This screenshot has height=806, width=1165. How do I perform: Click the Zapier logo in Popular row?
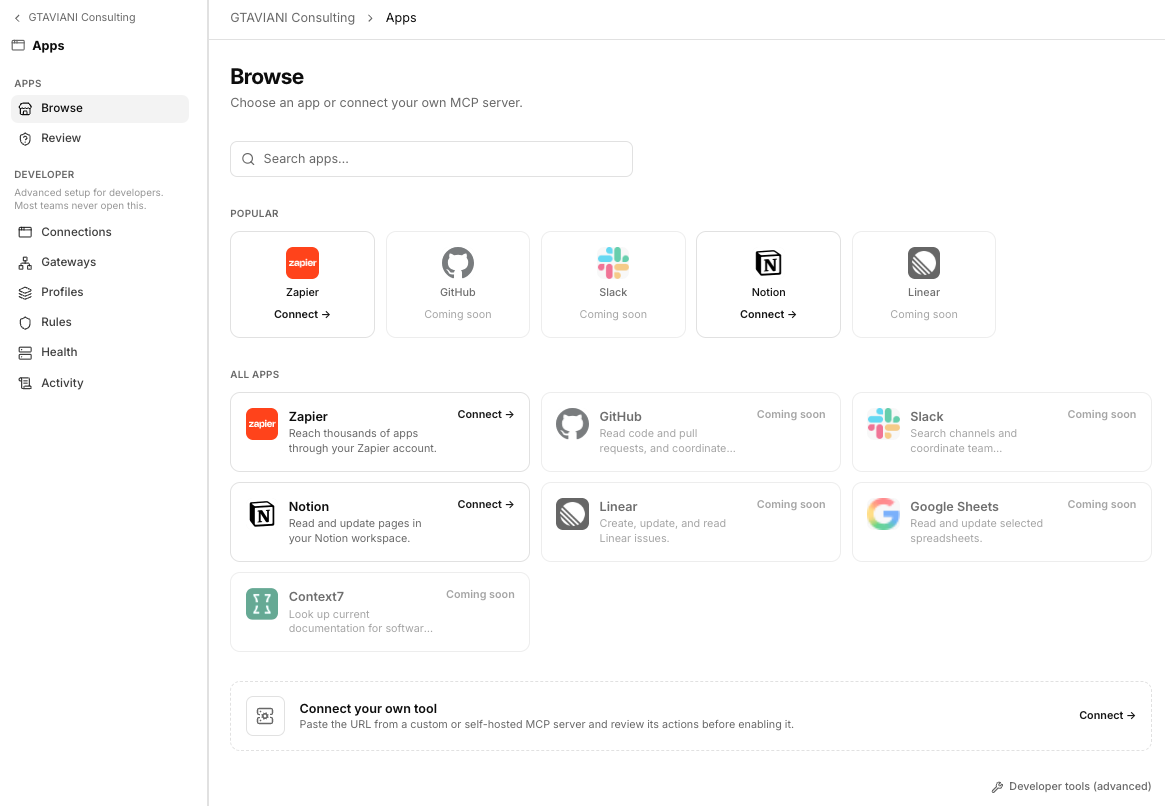(302, 263)
